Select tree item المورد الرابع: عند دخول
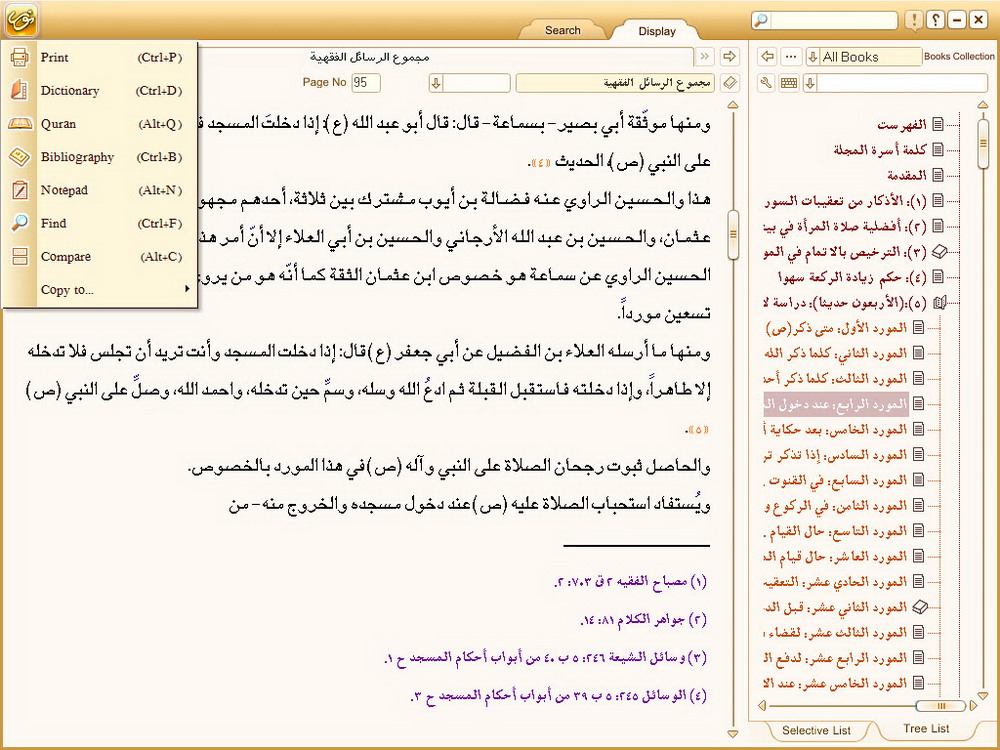 [x=836, y=404]
